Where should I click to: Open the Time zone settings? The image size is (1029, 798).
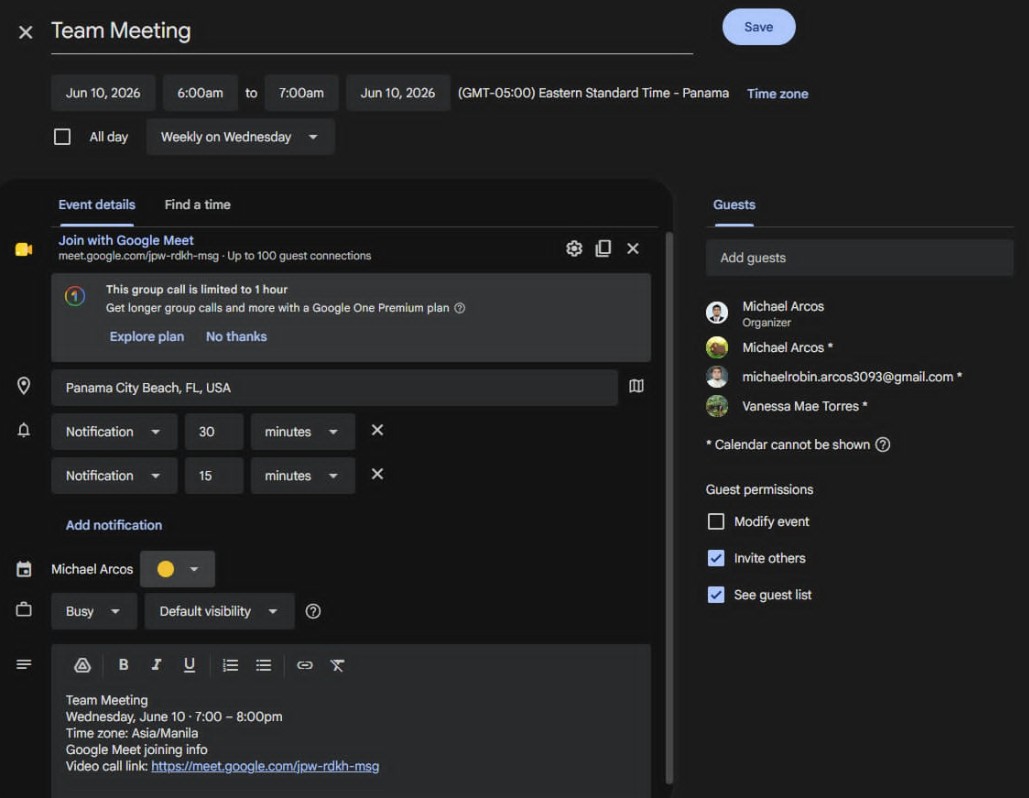[x=778, y=94]
